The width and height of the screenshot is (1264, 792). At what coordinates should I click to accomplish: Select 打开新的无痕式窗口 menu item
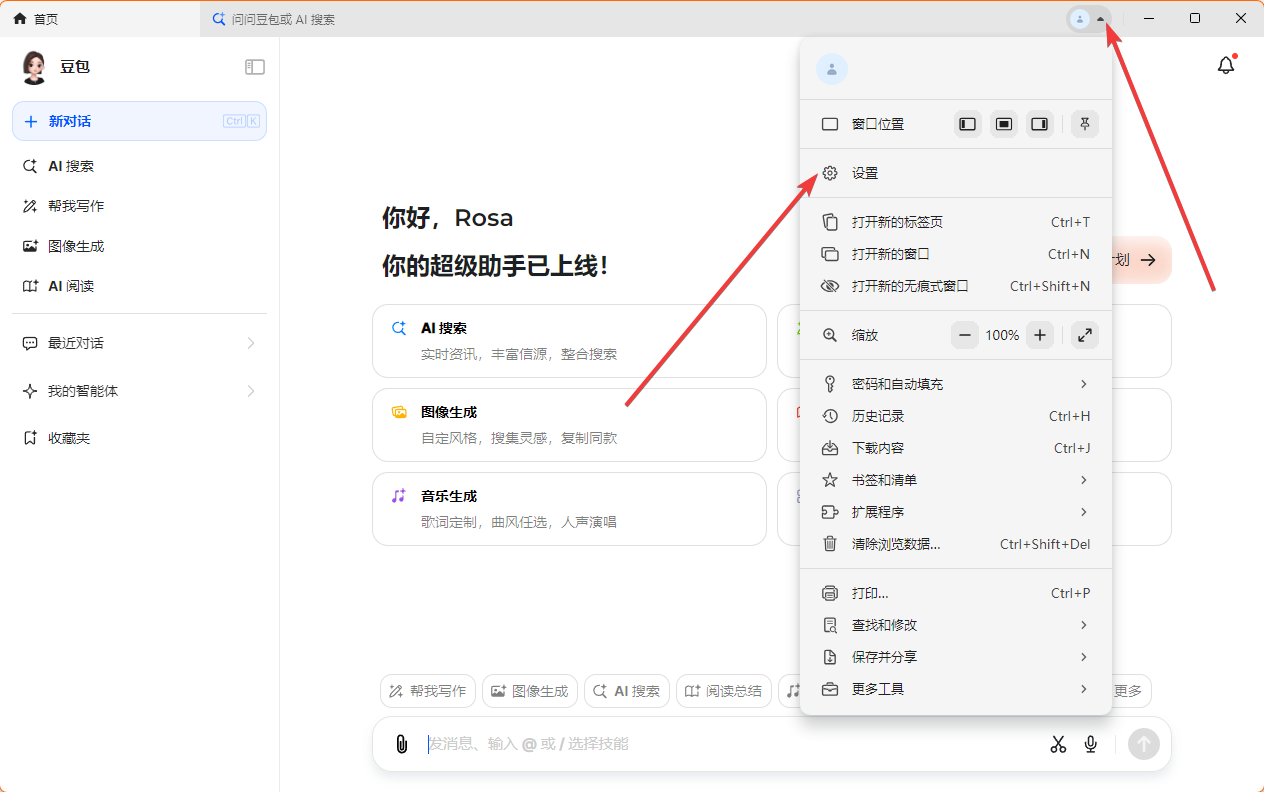point(956,286)
